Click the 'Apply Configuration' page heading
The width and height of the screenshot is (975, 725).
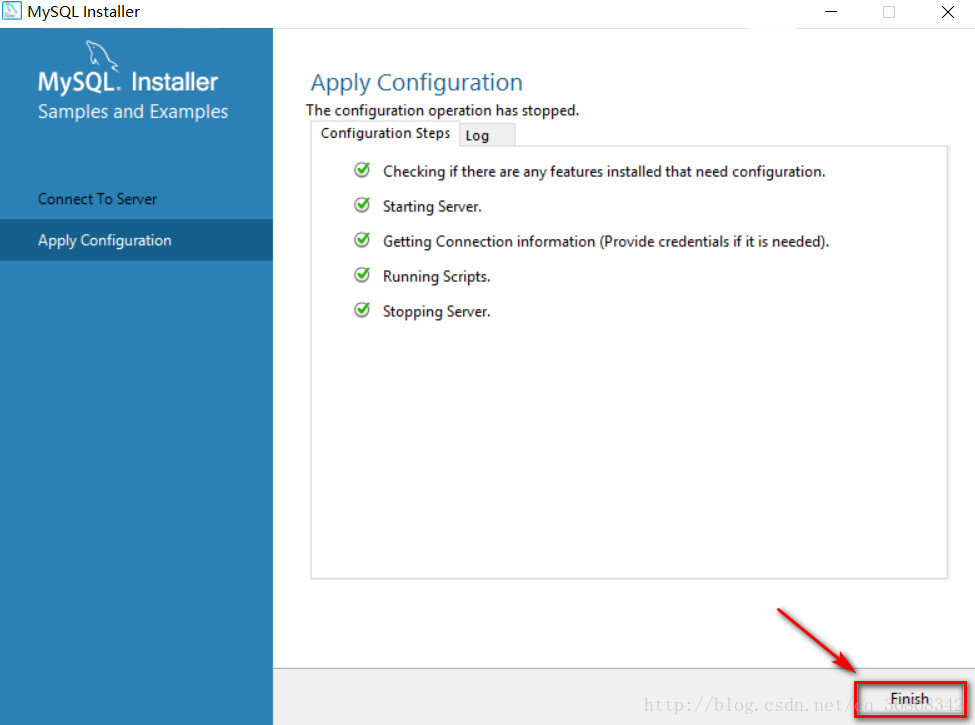pos(417,83)
